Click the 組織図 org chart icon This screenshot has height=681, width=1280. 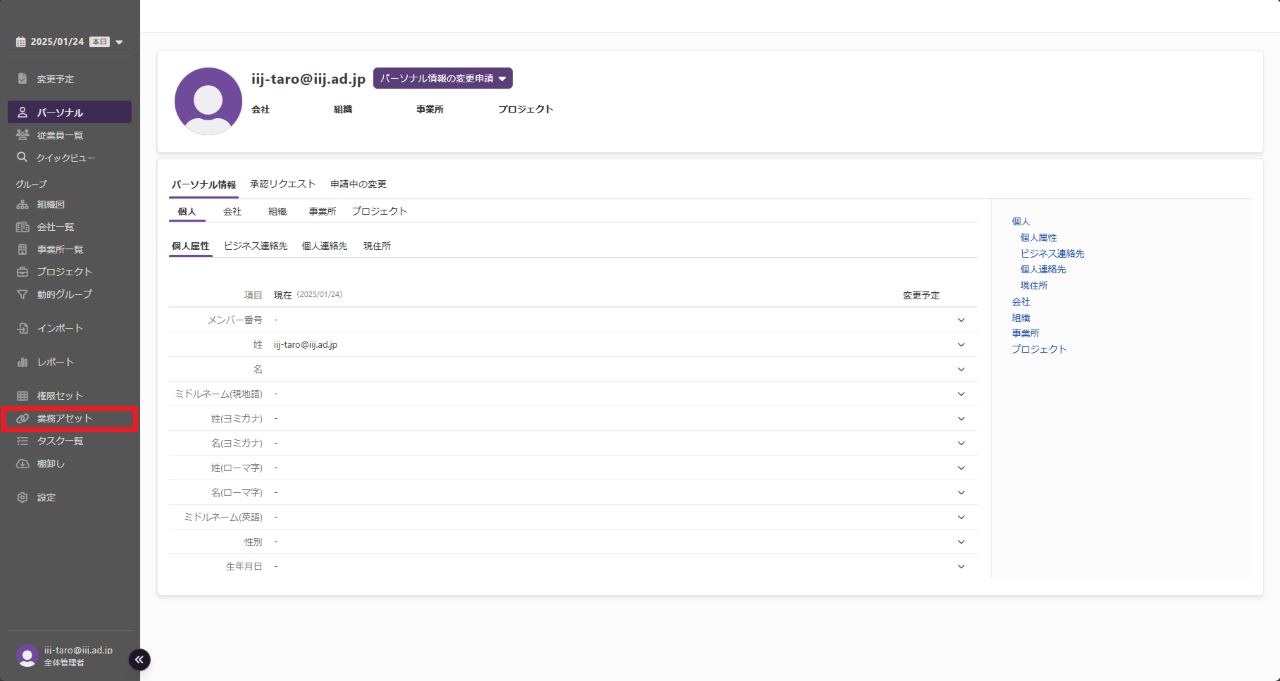coord(23,205)
